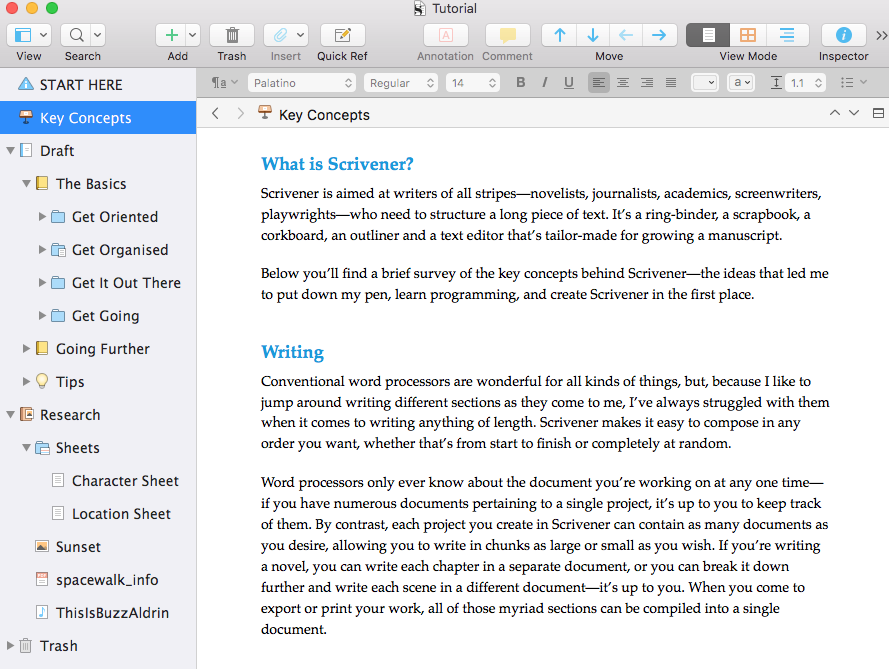Expand the Get Going folder
The image size is (889, 669).
[42, 315]
